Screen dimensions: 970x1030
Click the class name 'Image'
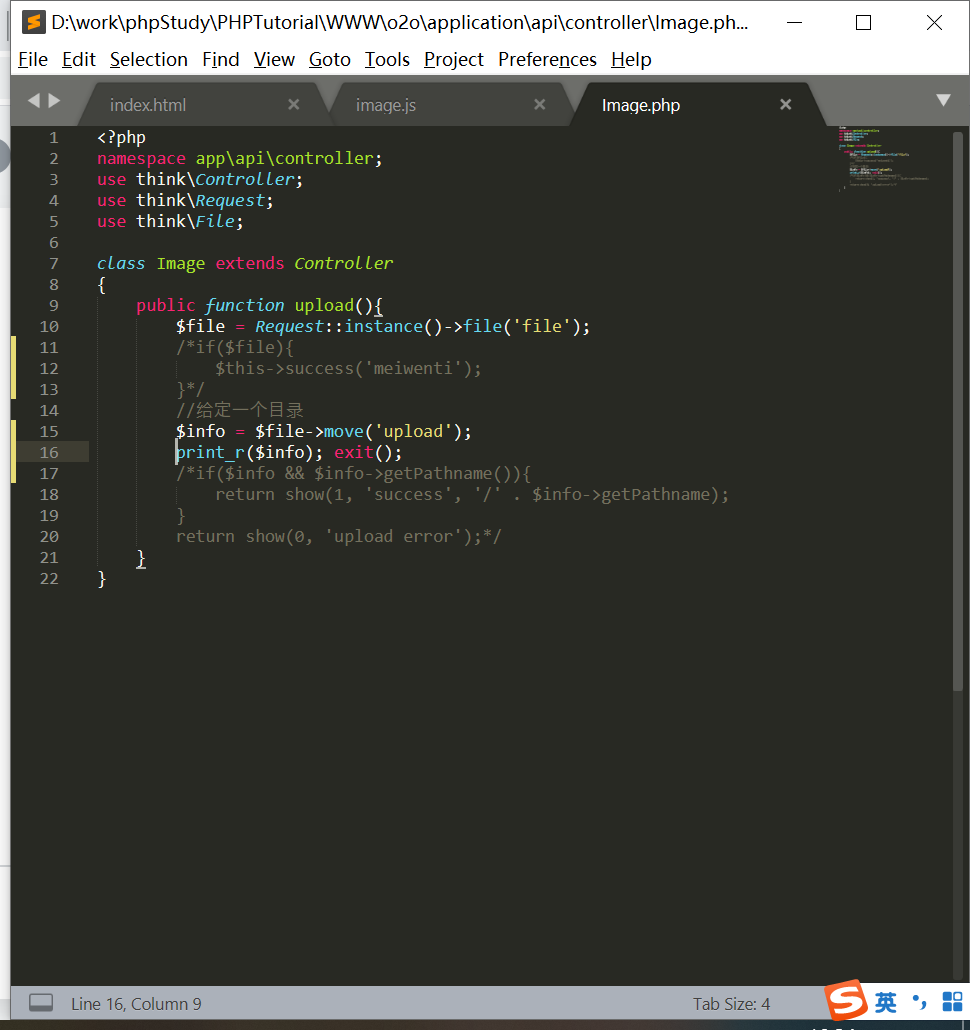pyautogui.click(x=181, y=264)
